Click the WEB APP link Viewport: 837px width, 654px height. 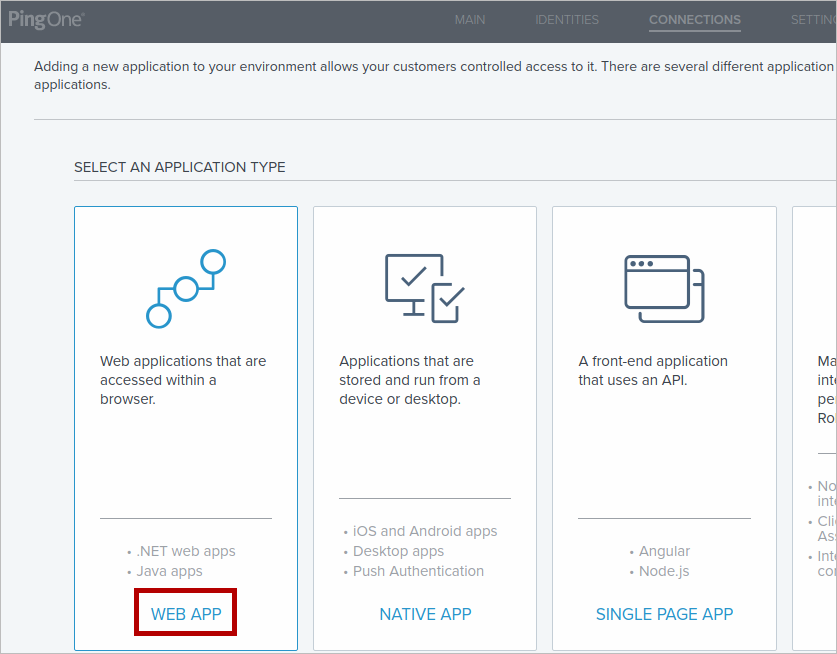point(186,614)
